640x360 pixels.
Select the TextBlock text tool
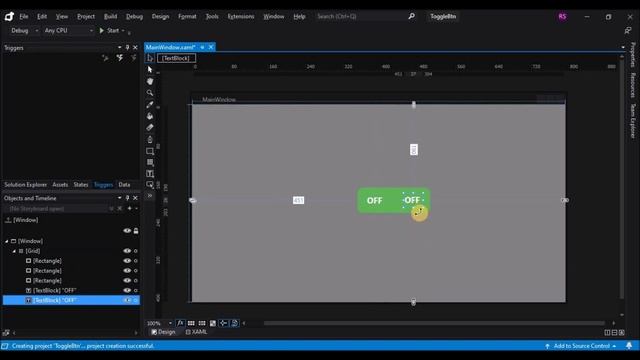(150, 174)
